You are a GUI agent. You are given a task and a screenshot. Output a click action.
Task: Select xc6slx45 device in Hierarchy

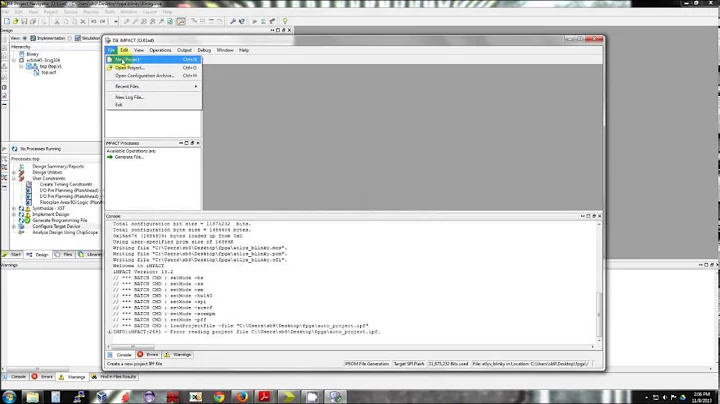tap(43, 60)
